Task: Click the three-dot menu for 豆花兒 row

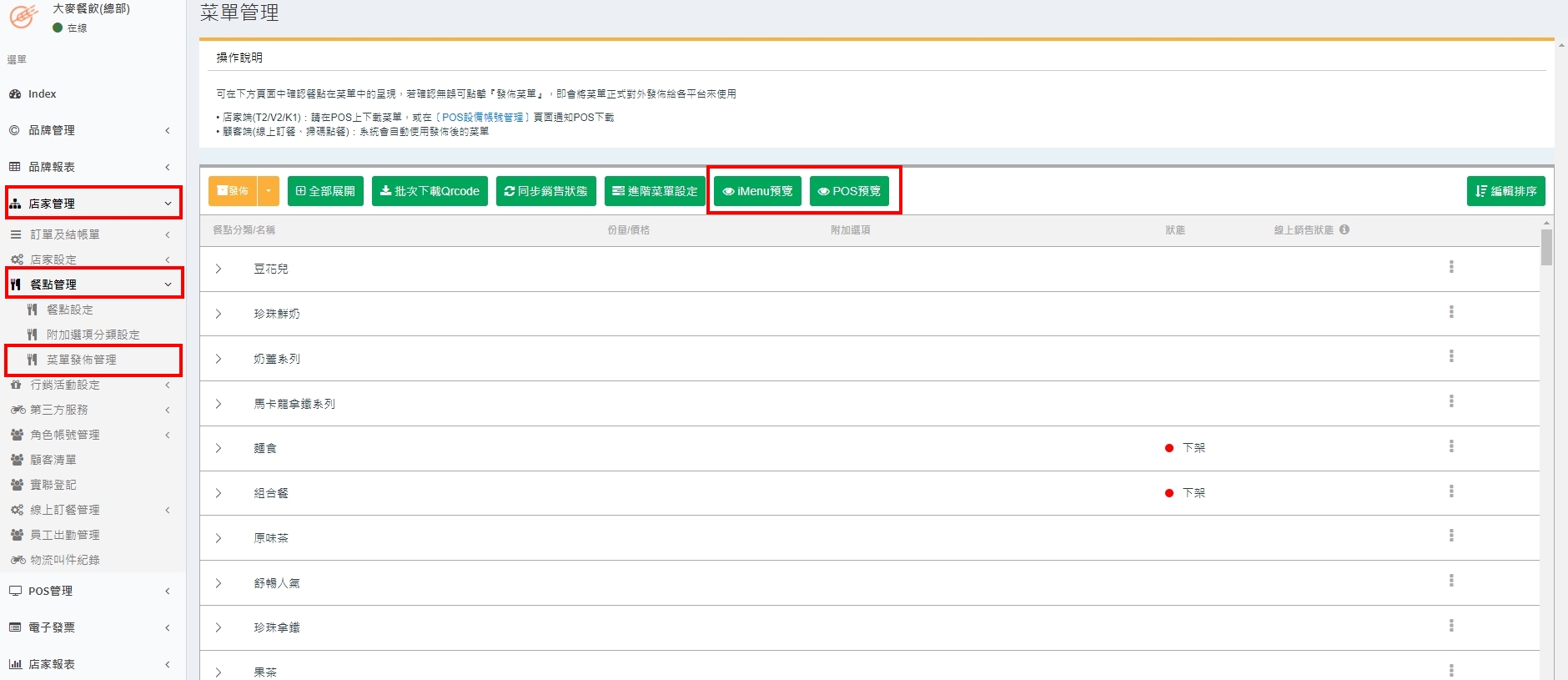Action: [x=1451, y=267]
